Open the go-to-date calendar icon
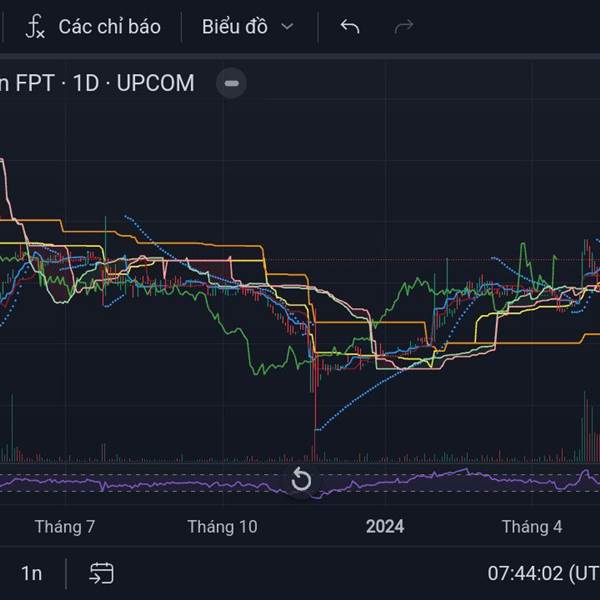The width and height of the screenshot is (600, 600). (x=101, y=573)
